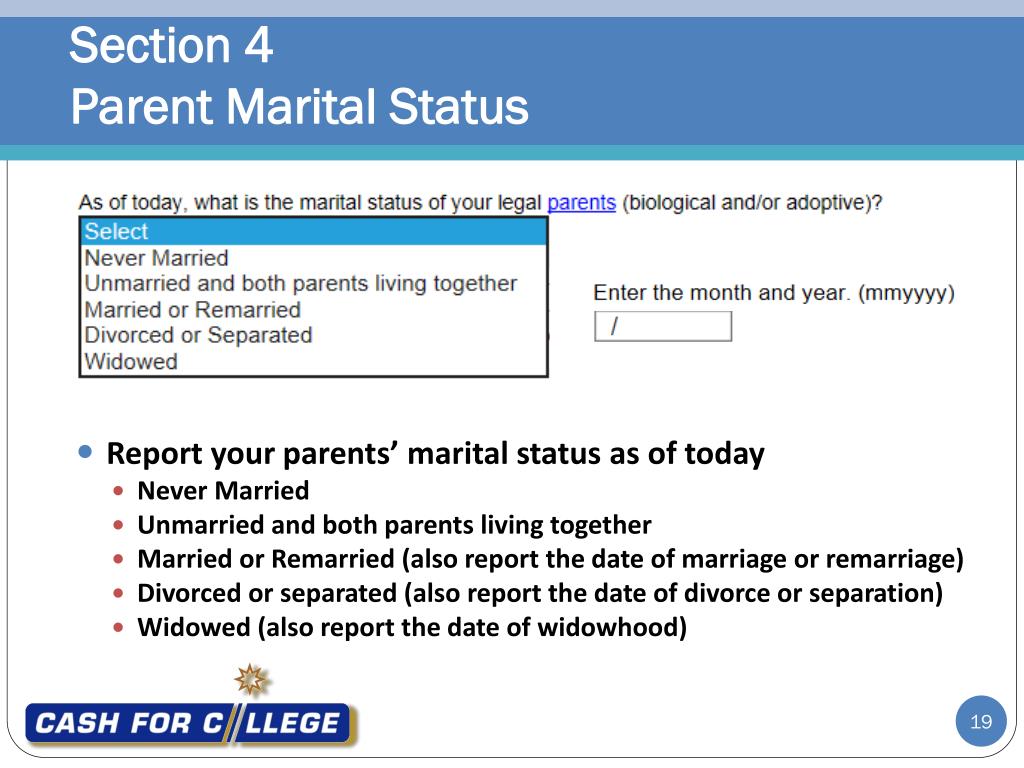
Task: Click the "Section 4" heading text
Action: click(171, 45)
